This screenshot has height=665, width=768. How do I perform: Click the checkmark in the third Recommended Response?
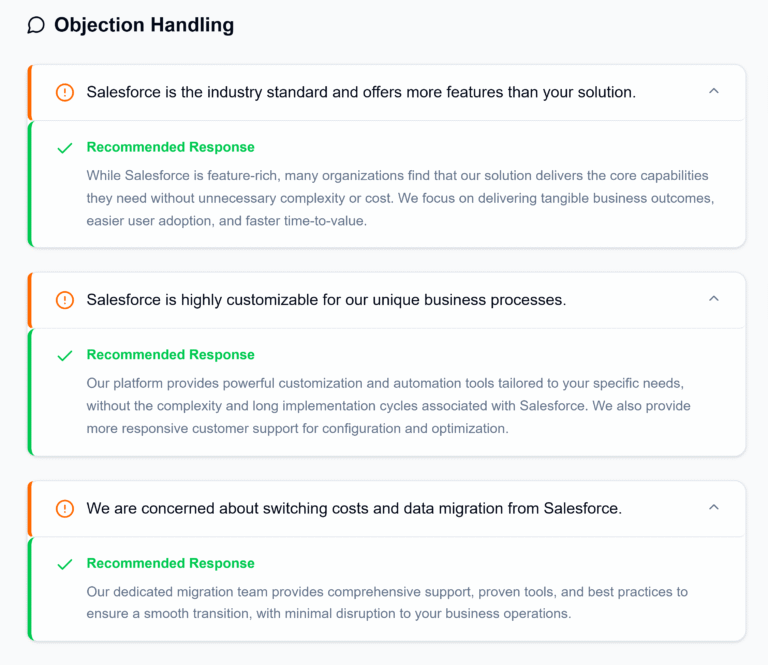point(65,564)
